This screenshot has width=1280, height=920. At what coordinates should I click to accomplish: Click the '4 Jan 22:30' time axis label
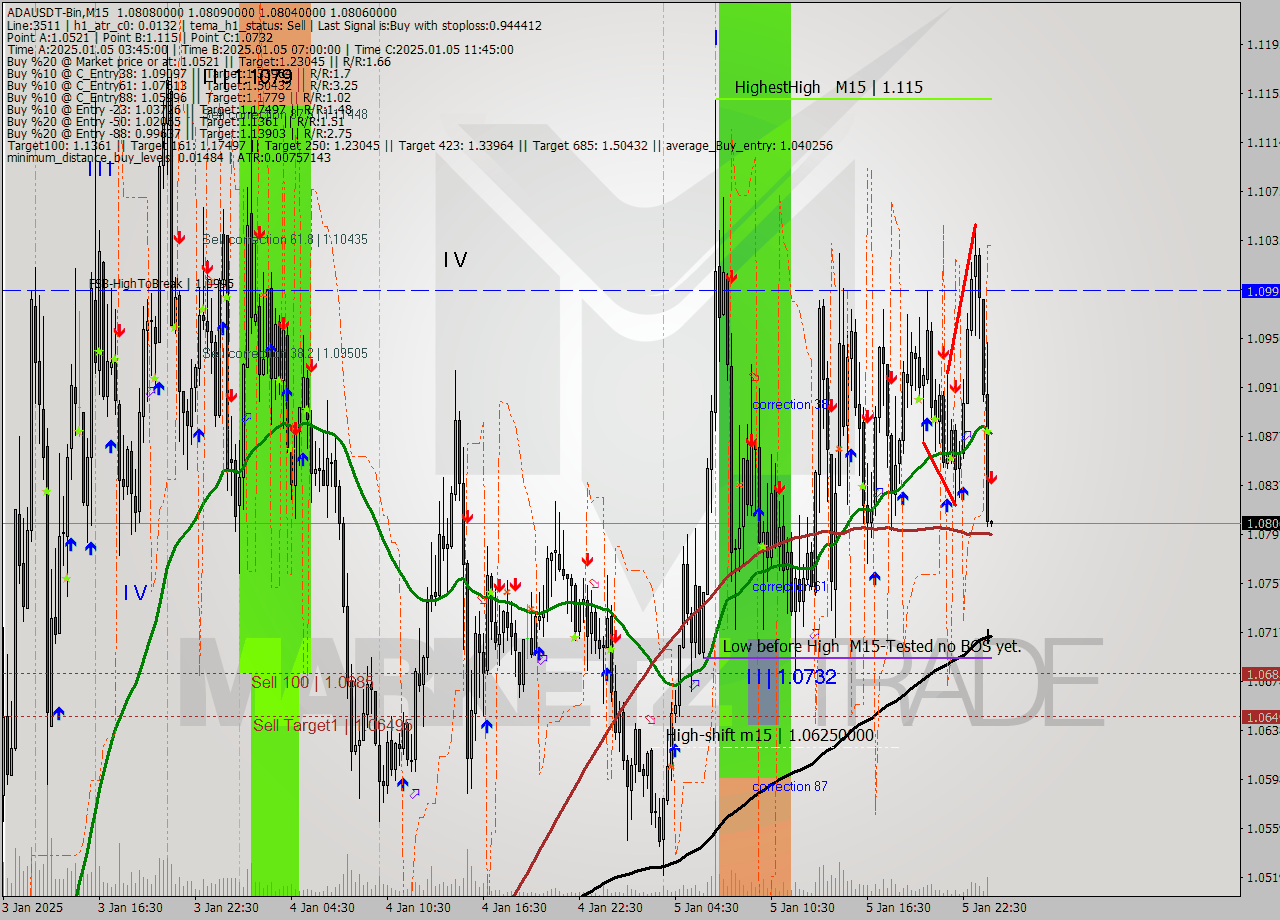[610, 908]
